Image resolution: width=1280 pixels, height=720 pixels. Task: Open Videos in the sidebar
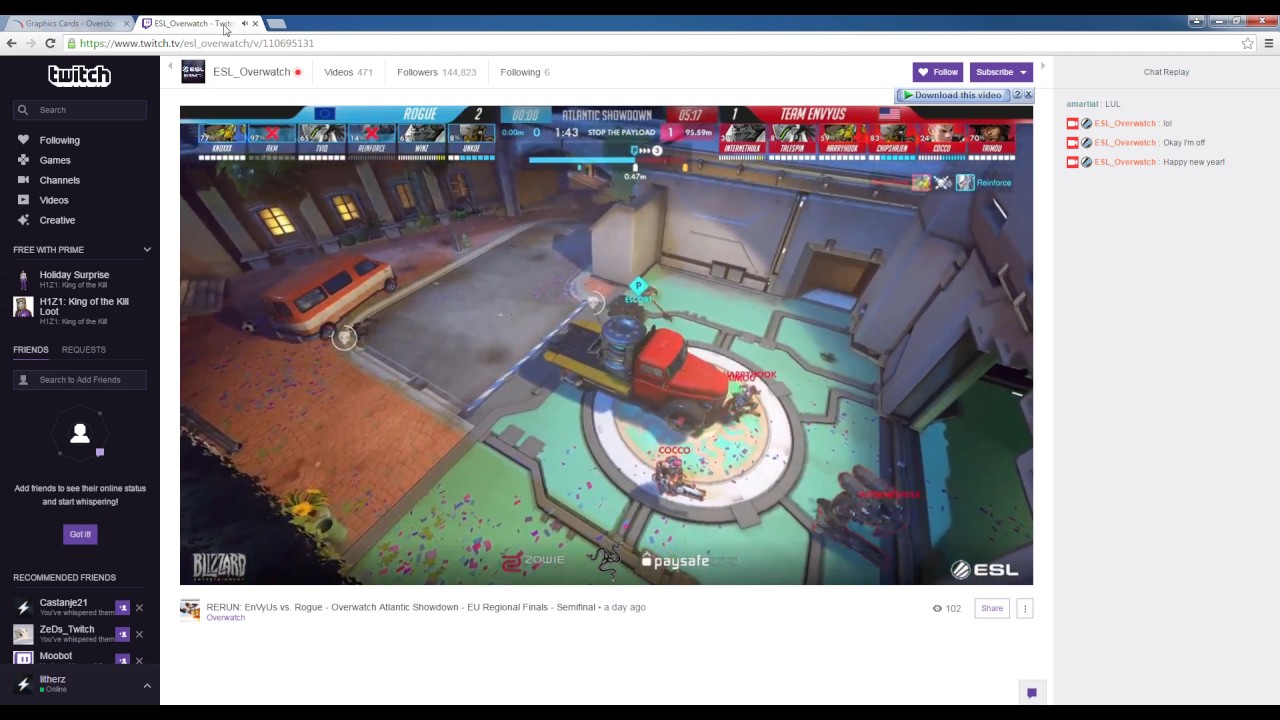point(54,200)
